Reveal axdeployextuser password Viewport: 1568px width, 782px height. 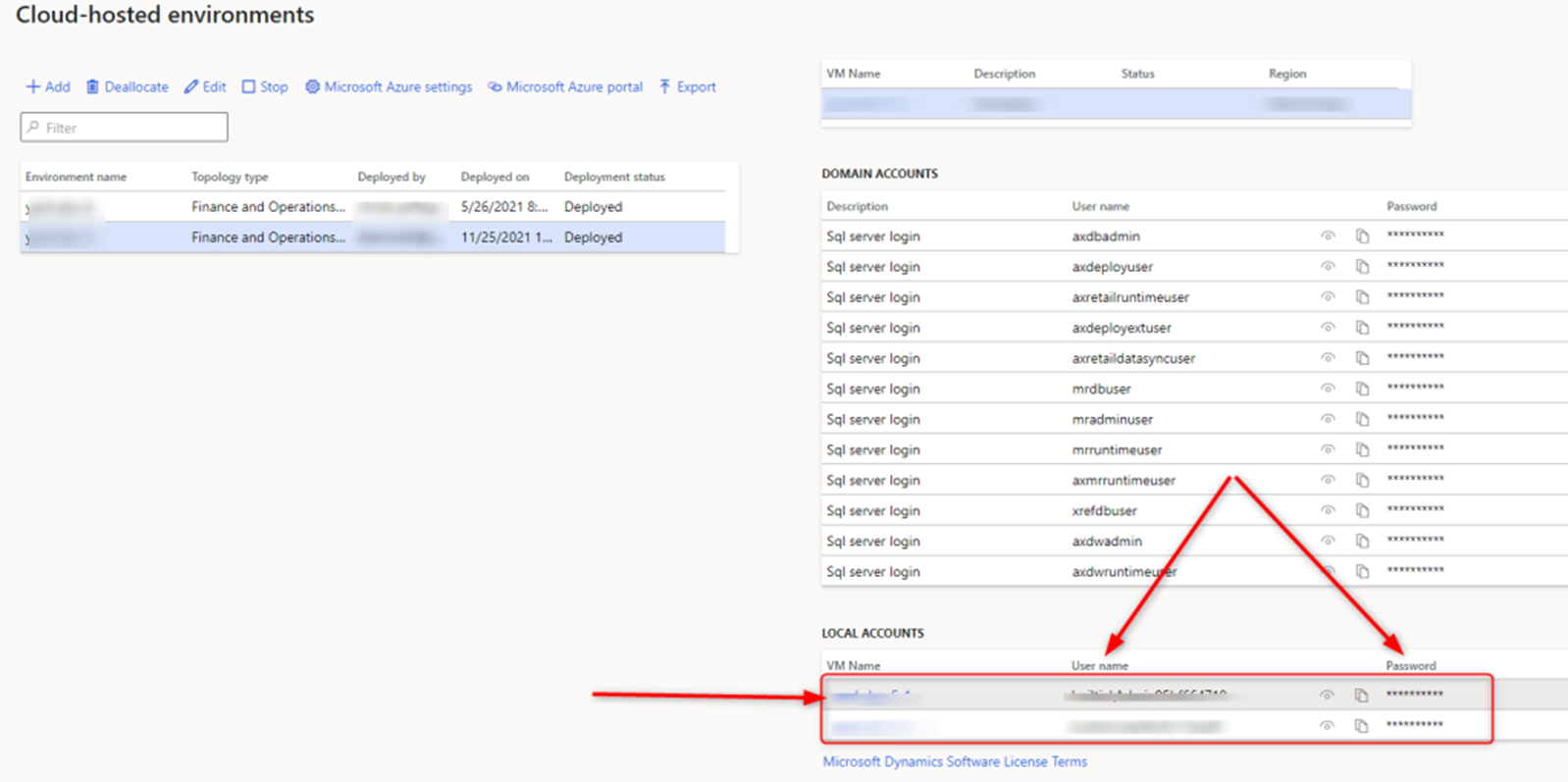coord(1328,327)
